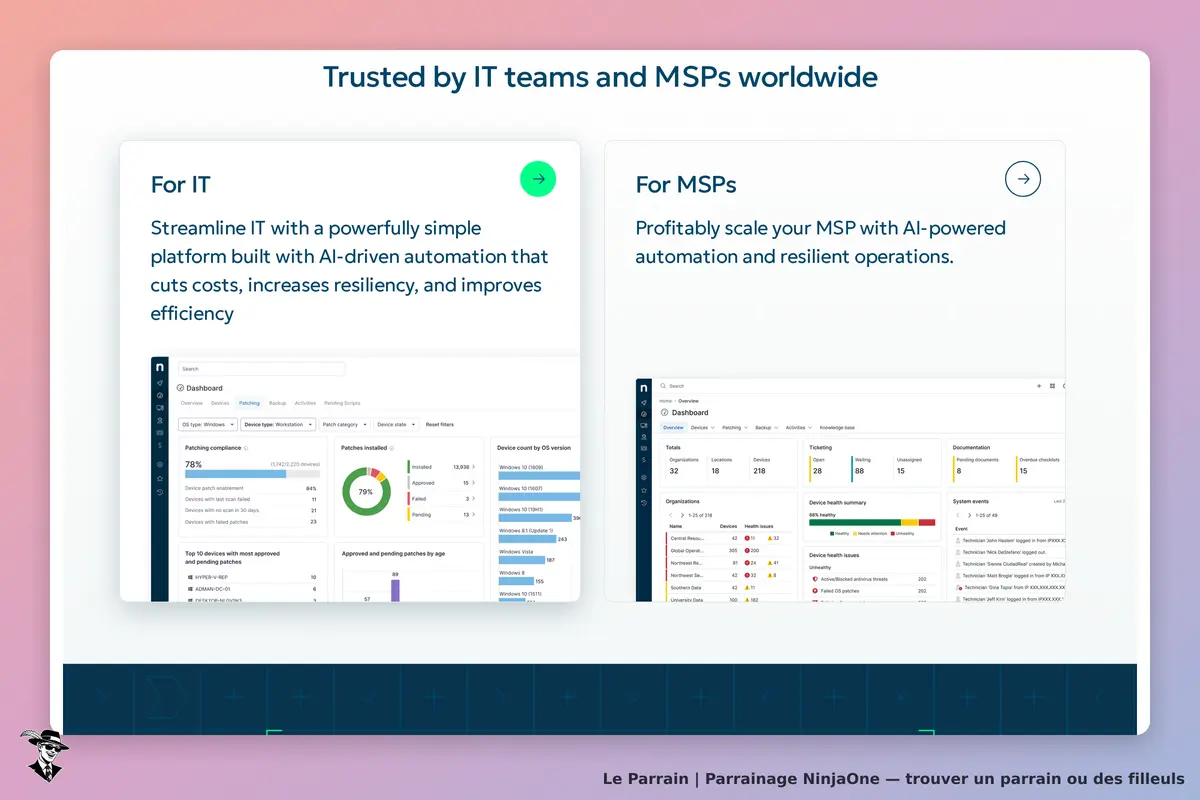The image size is (1200, 800).
Task: Click the Search field in the For IT dashboard
Action: pos(262,369)
